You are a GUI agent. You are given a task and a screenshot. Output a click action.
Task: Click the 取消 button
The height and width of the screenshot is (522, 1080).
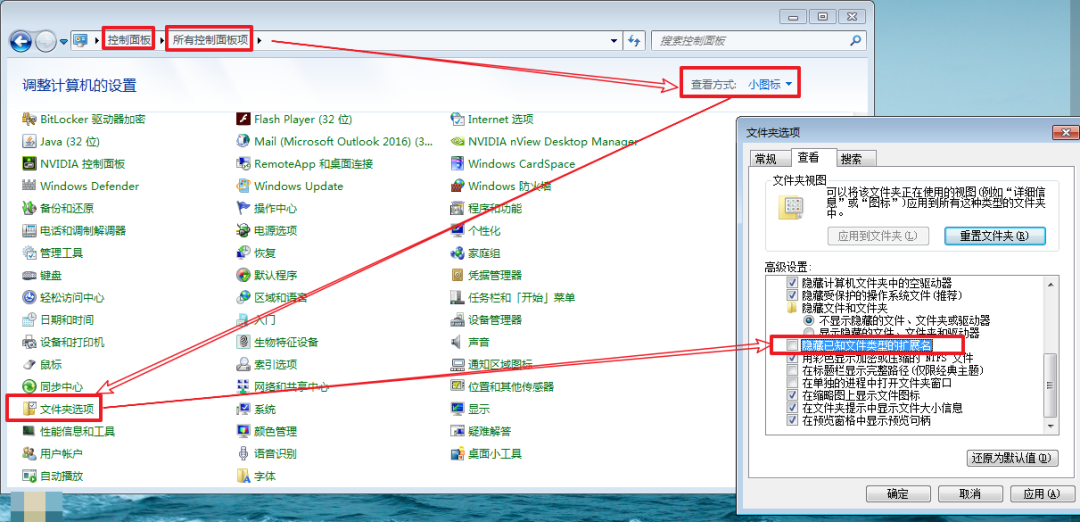[969, 494]
